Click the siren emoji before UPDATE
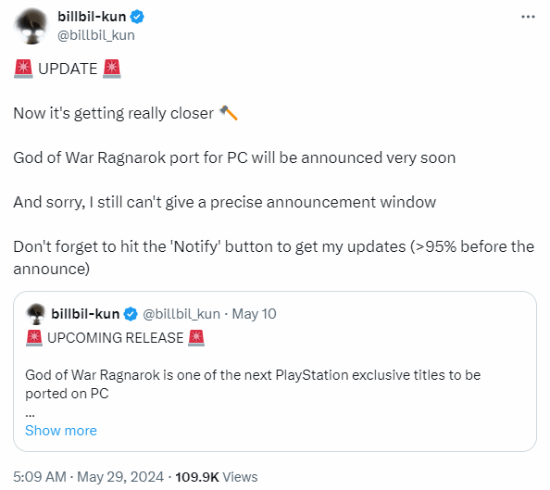The height and width of the screenshot is (490, 550). click(24, 69)
